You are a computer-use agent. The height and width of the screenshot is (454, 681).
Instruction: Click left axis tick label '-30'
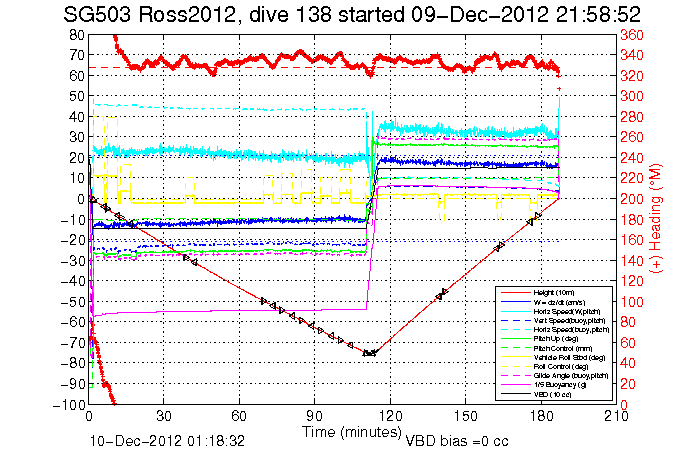click(72, 261)
